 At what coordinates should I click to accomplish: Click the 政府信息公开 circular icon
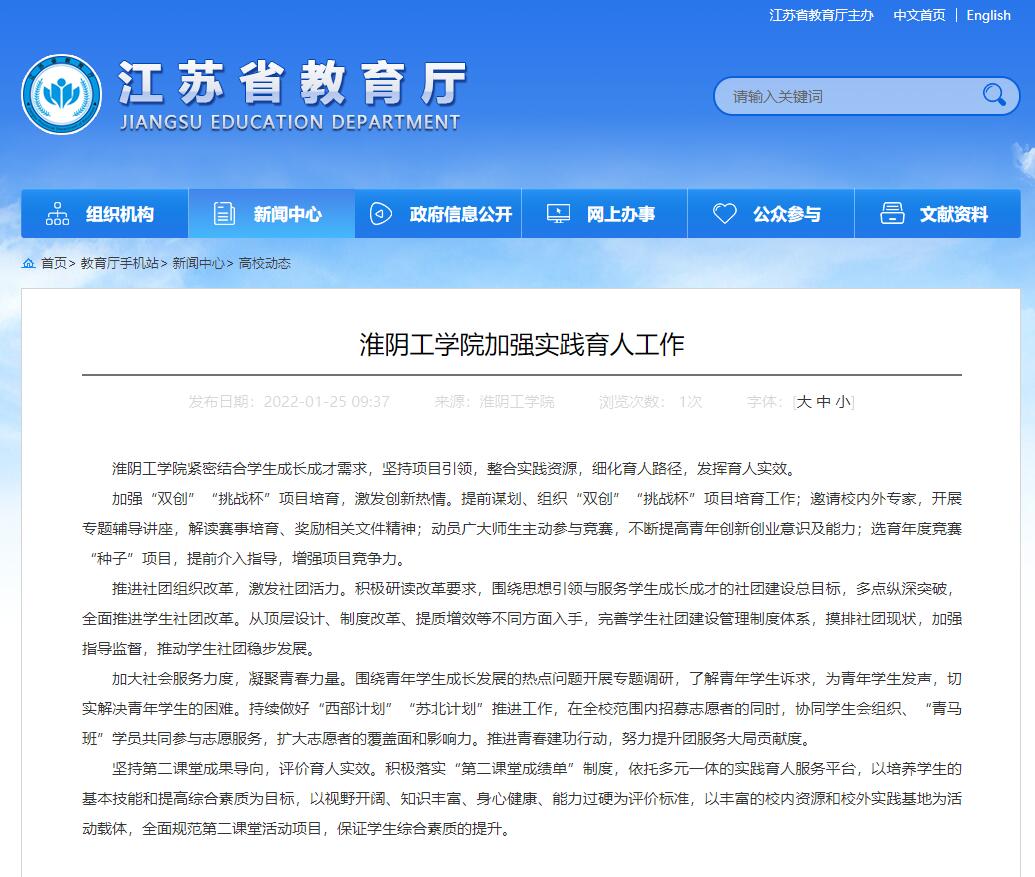pos(380,214)
